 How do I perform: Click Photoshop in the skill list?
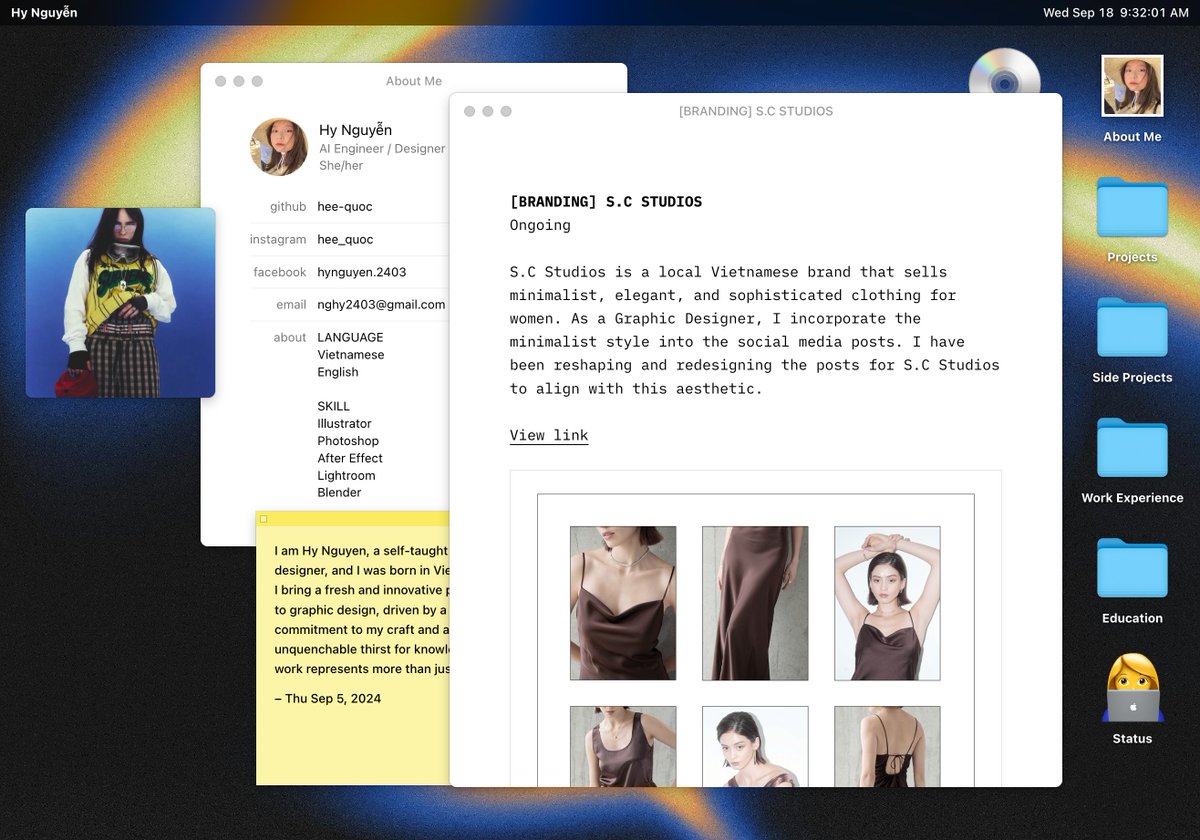click(348, 440)
